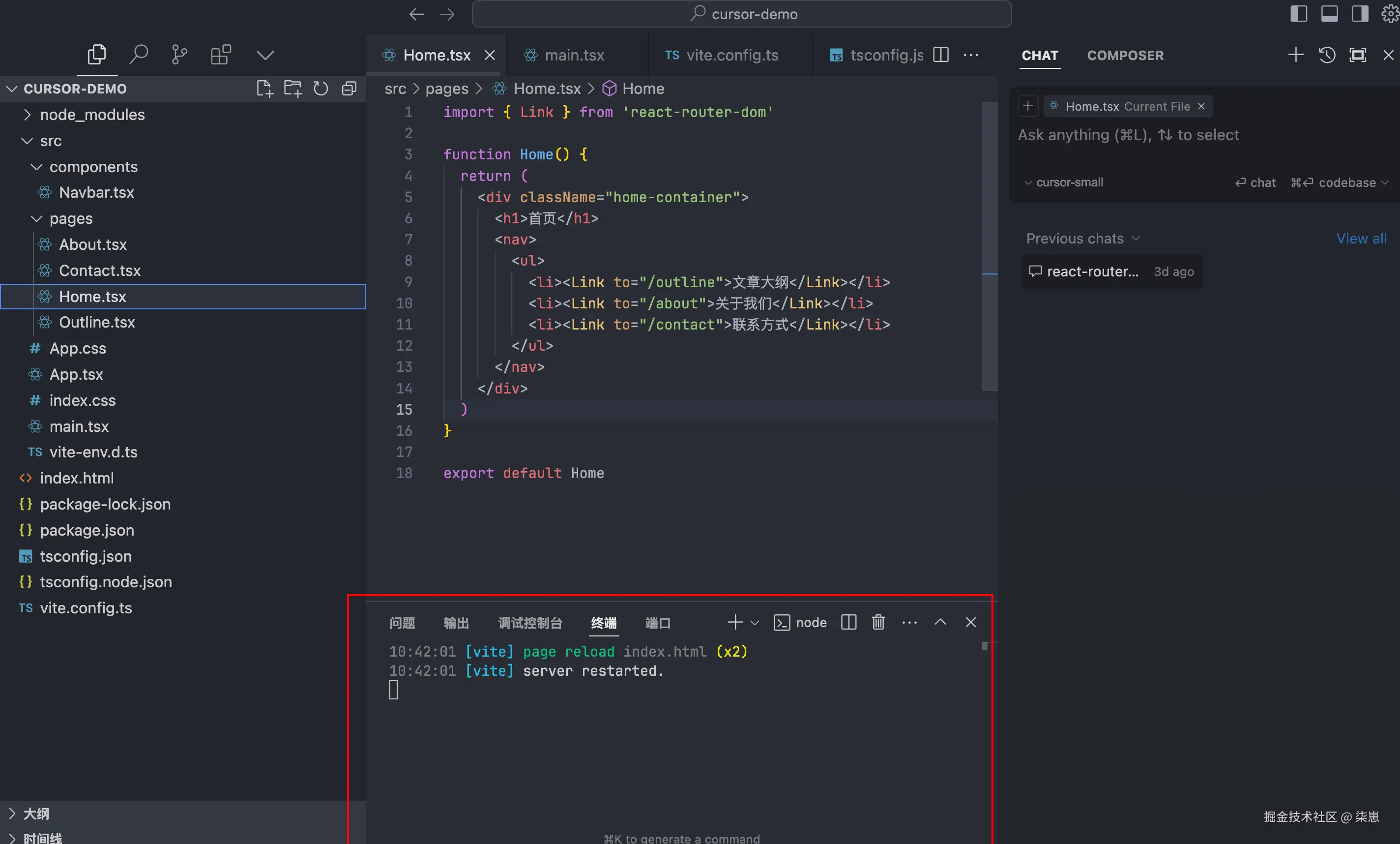Expand the node_modules folder
This screenshot has width=1400, height=844.
(x=92, y=115)
